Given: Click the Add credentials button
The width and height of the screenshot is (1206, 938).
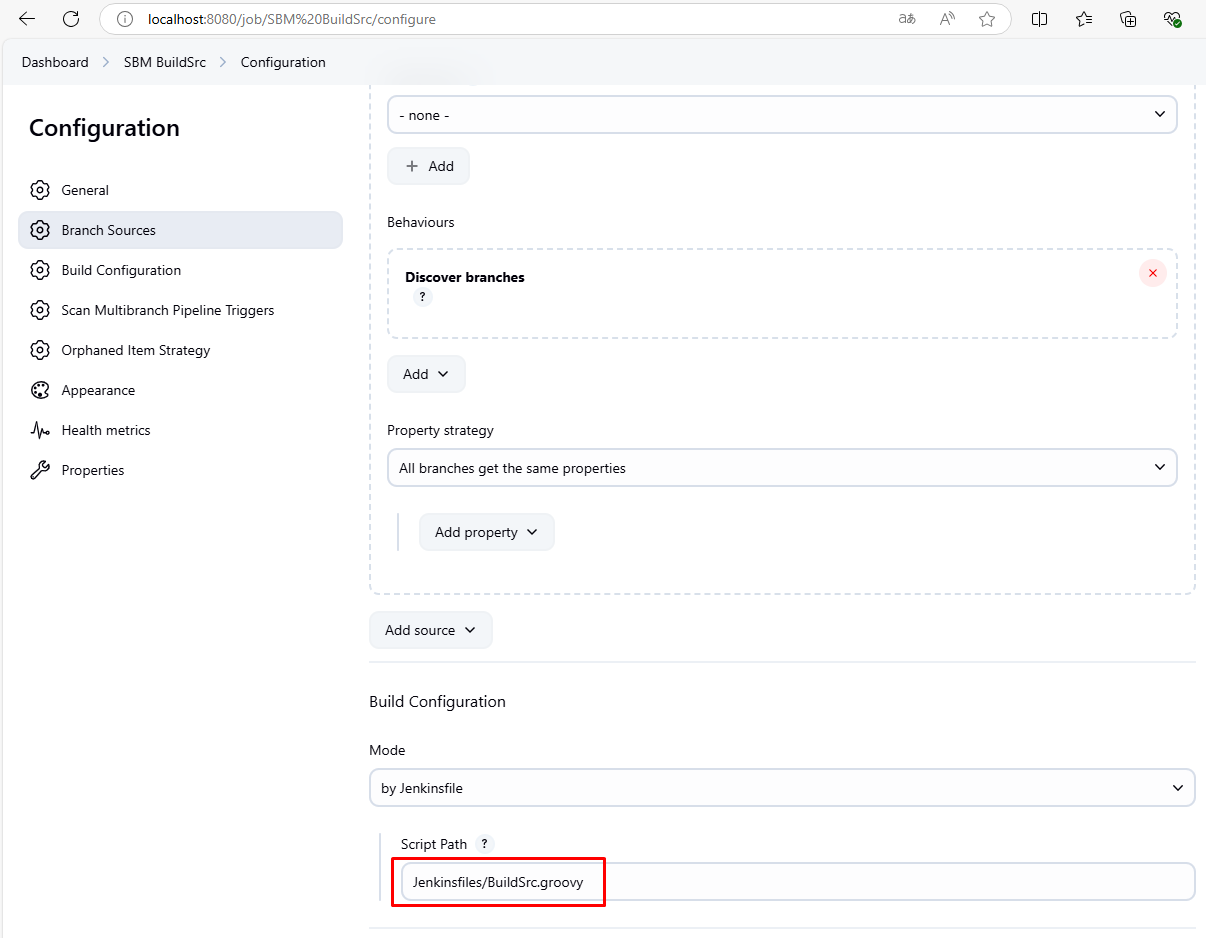Looking at the screenshot, I should tap(428, 166).
